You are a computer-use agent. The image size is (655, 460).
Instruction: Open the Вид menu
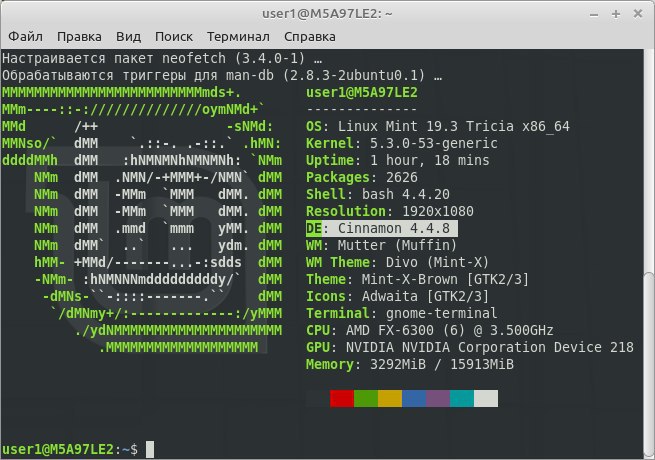click(x=128, y=37)
